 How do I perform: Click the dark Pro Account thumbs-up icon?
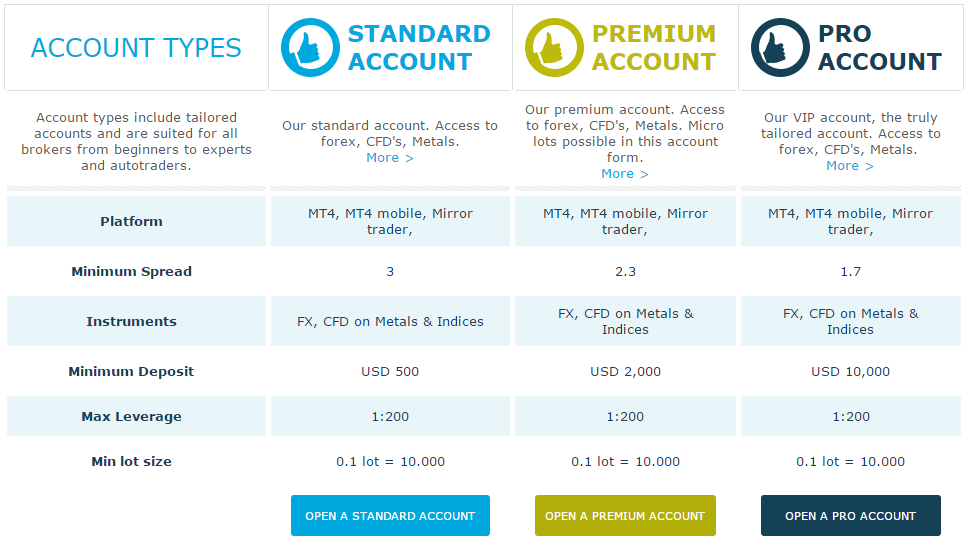[x=780, y=47]
